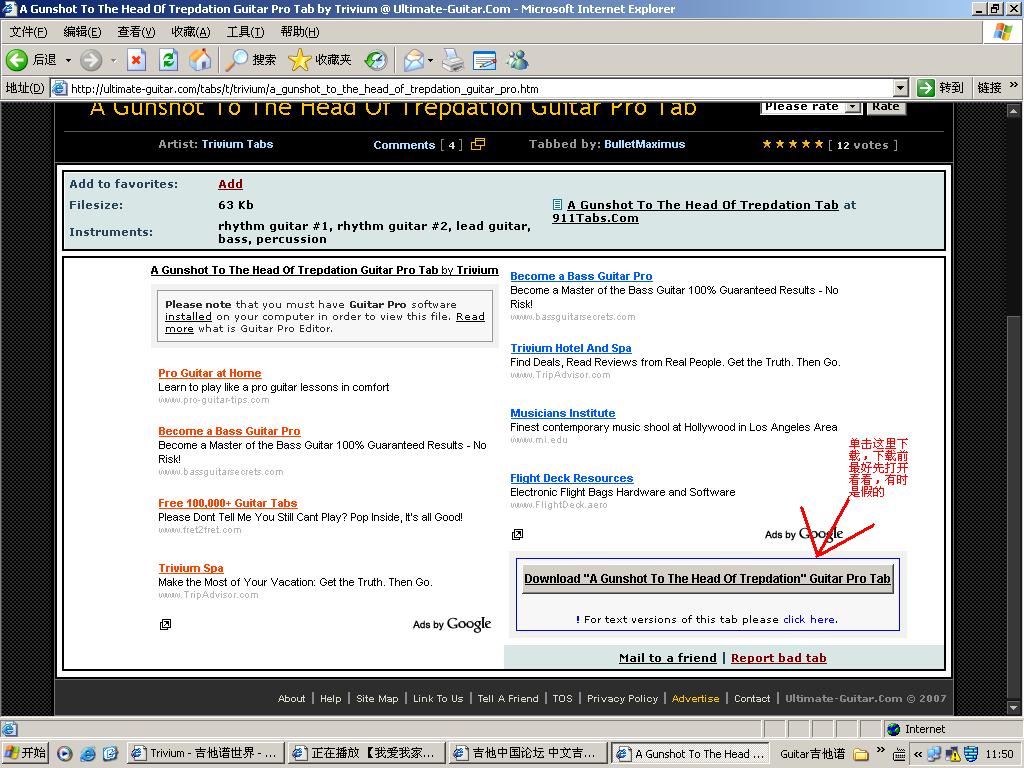Click the Mail envelope toolbar icon
1024x768 pixels.
413,60
